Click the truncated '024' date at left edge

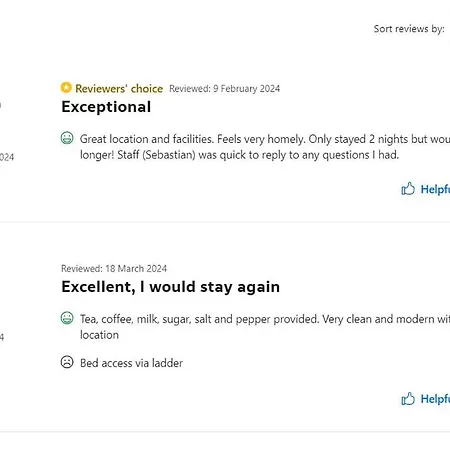[x=7, y=157]
